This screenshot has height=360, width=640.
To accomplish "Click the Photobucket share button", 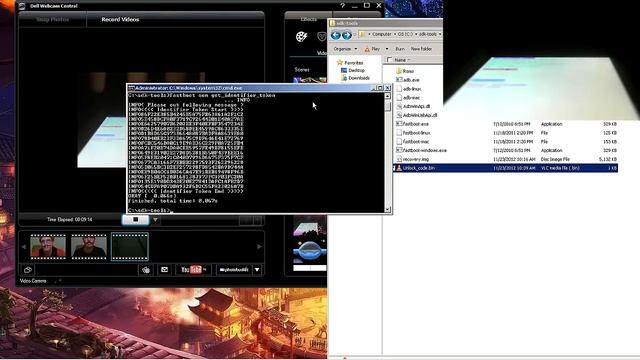I will [234, 270].
